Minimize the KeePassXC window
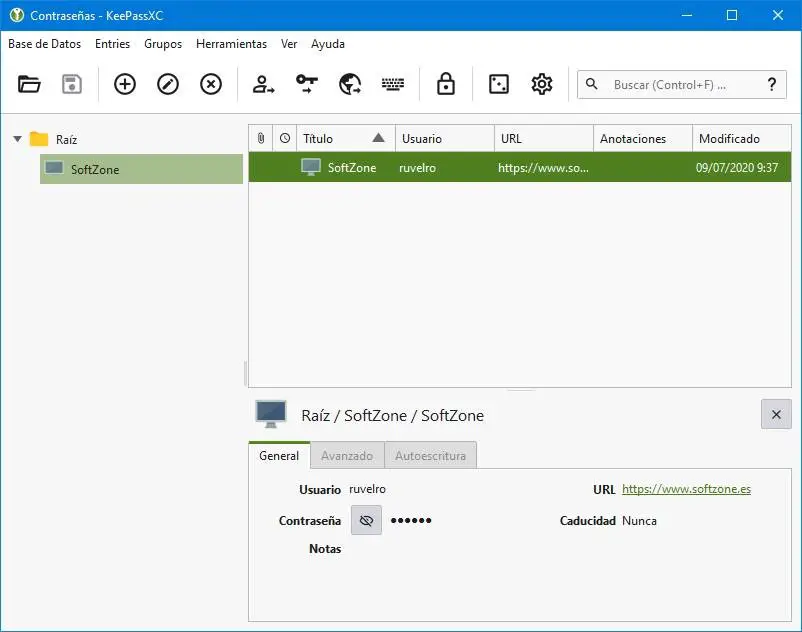This screenshot has width=802, height=632. (x=687, y=15)
